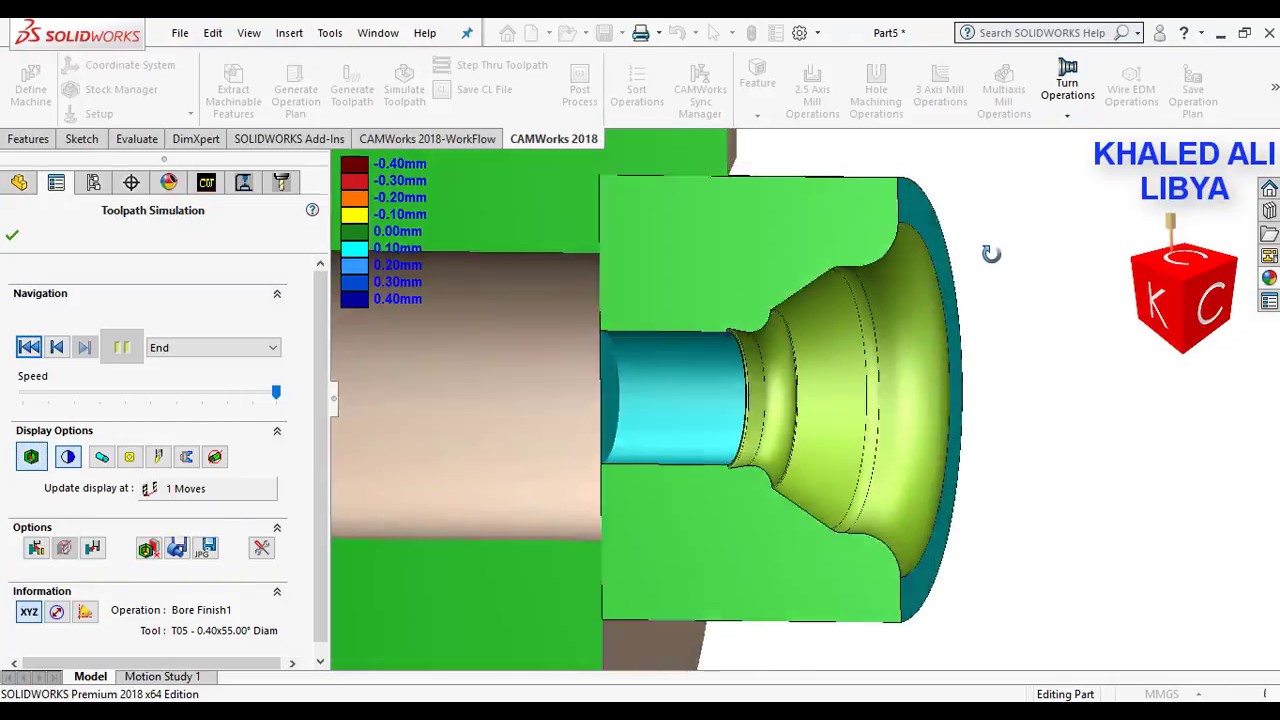Open the ConfigurationManager tab
Screen dimensions: 1280x720
pyautogui.click(x=93, y=182)
